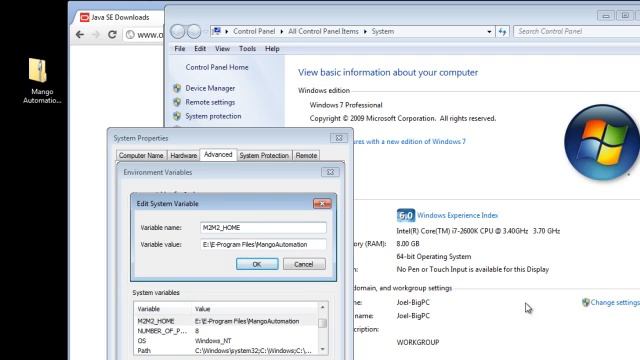Screen dimensions: 640x360
Task: Switch to the Computer Name tab
Action: click(x=141, y=156)
